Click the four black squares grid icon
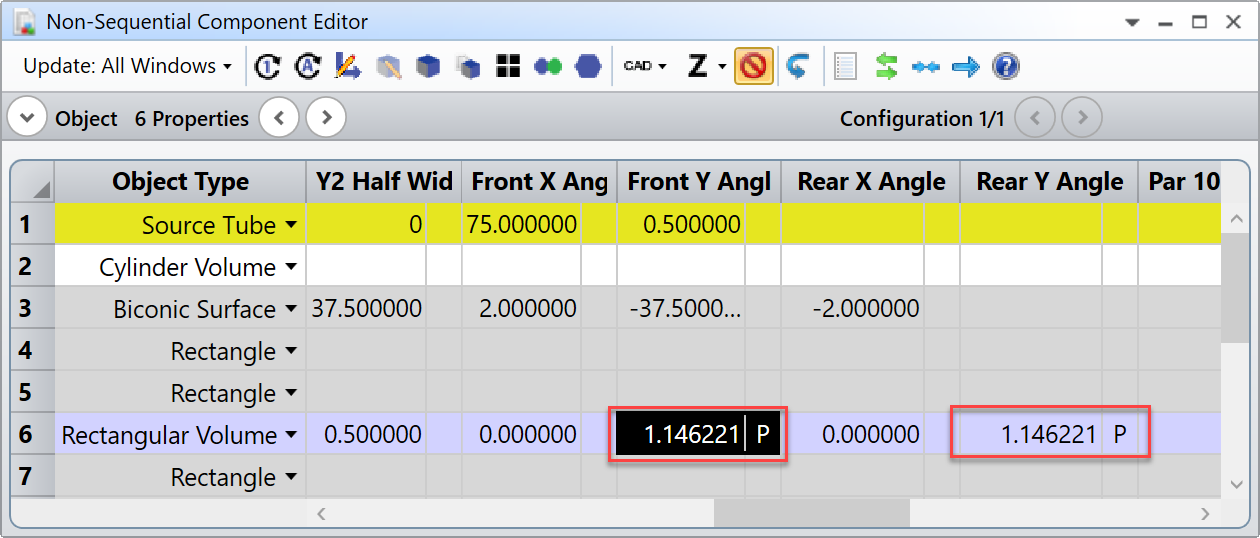The image size is (1260, 538). point(509,67)
